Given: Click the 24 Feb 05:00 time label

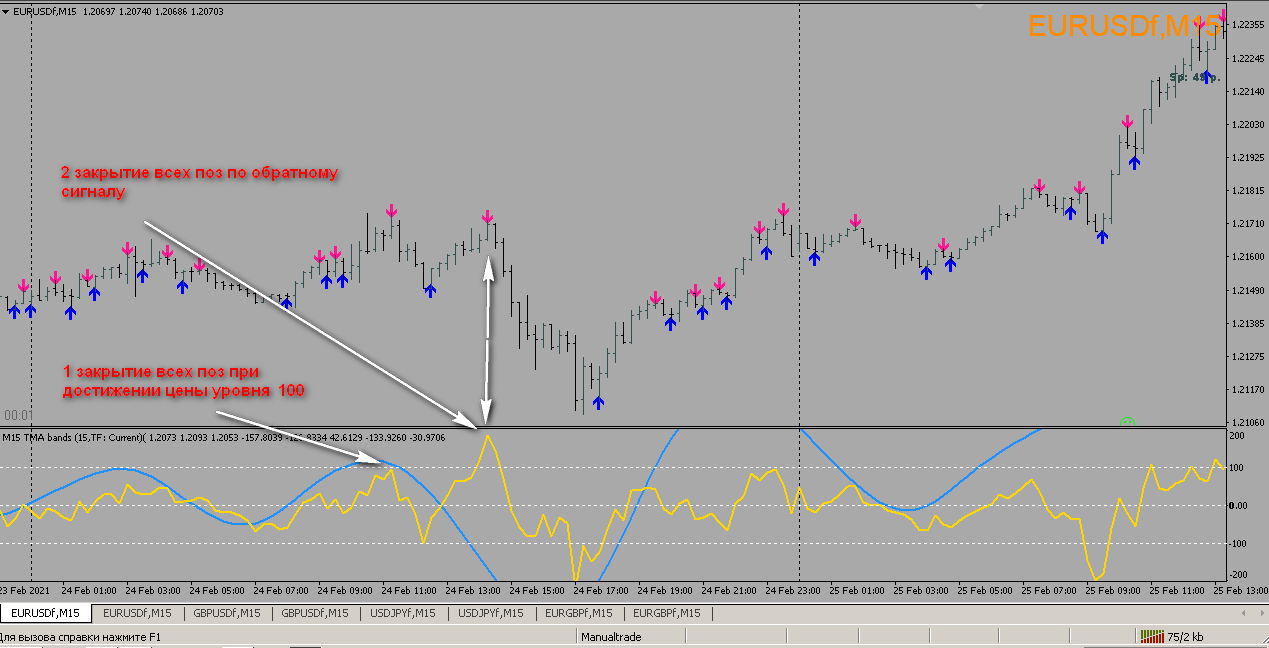Looking at the screenshot, I should tap(218, 590).
